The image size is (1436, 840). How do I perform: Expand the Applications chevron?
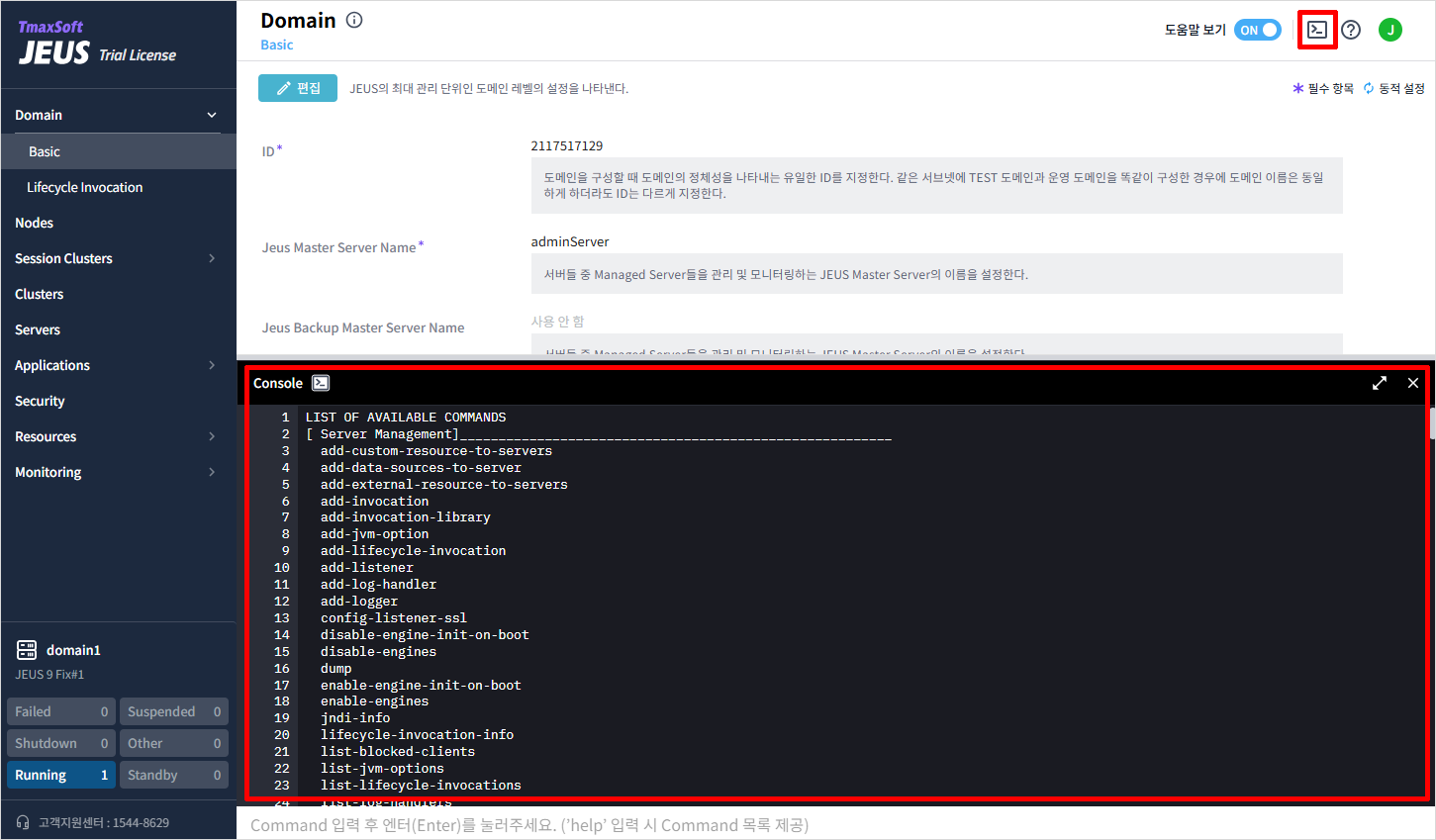coord(212,365)
